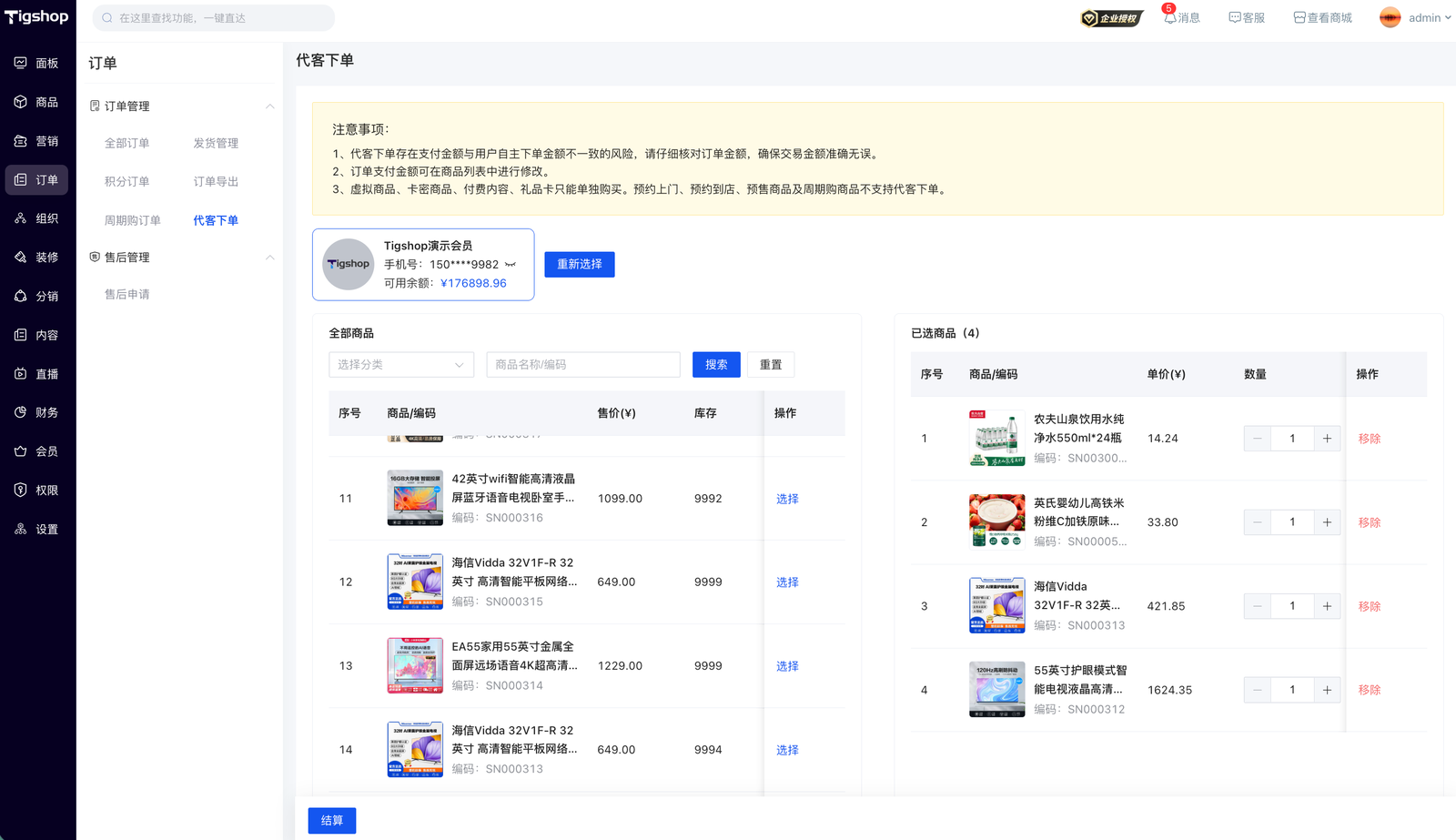Select product row 13 EA55 TV
1456x840 pixels.
pyautogui.click(x=787, y=666)
